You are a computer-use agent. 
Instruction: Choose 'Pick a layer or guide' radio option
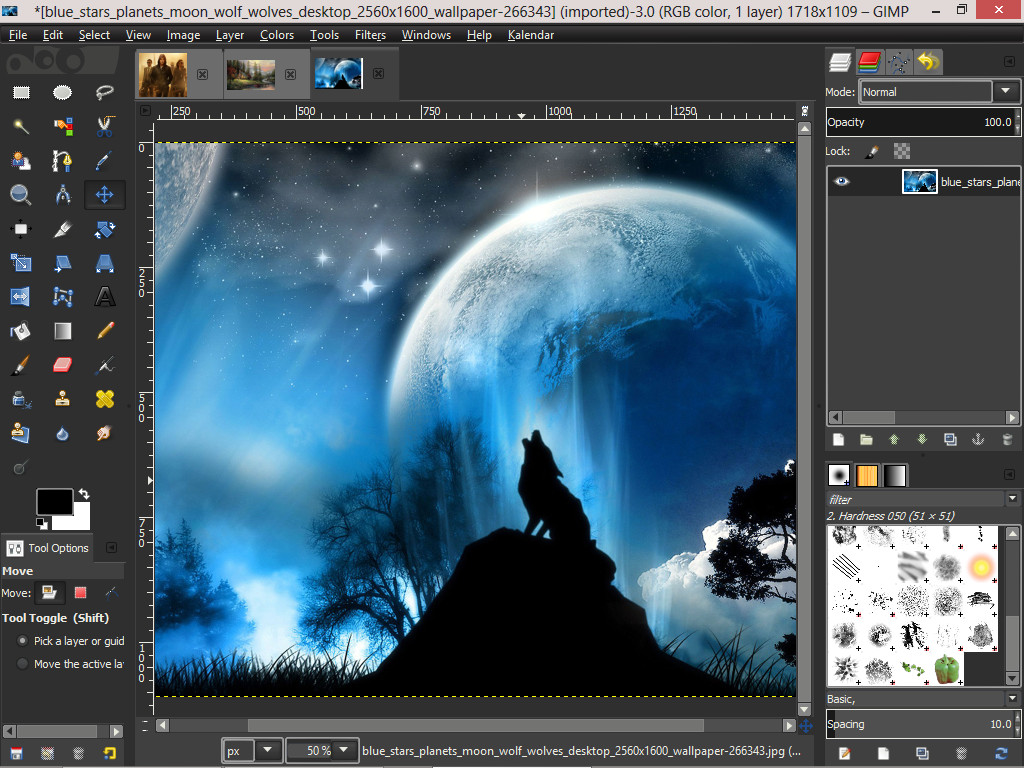[22, 641]
